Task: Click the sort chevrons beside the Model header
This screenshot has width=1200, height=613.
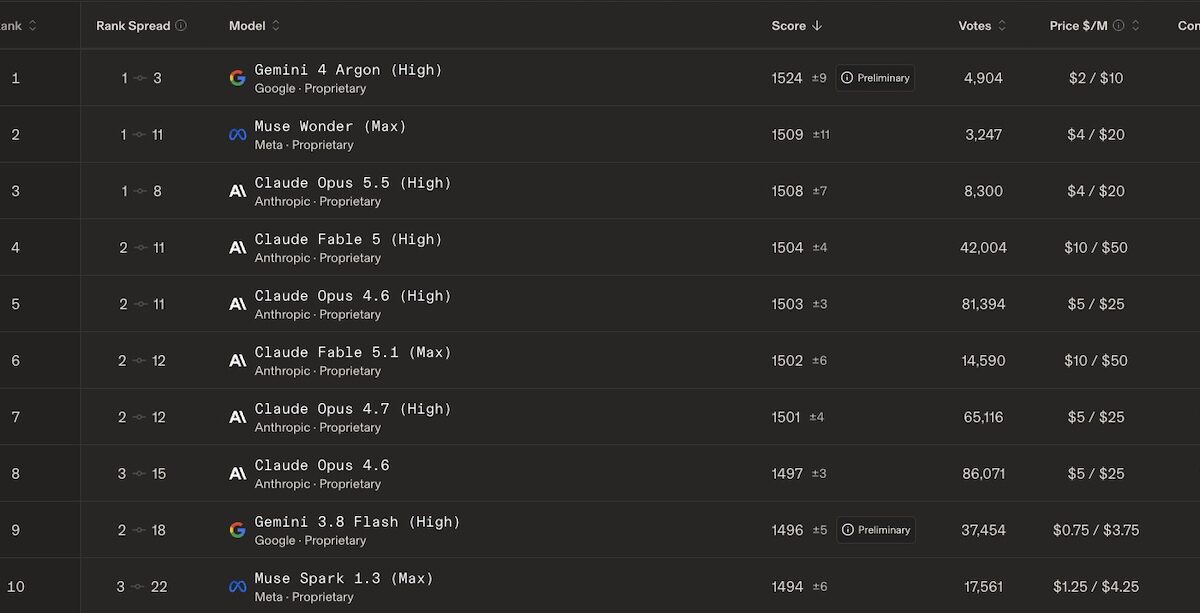Action: point(276,26)
